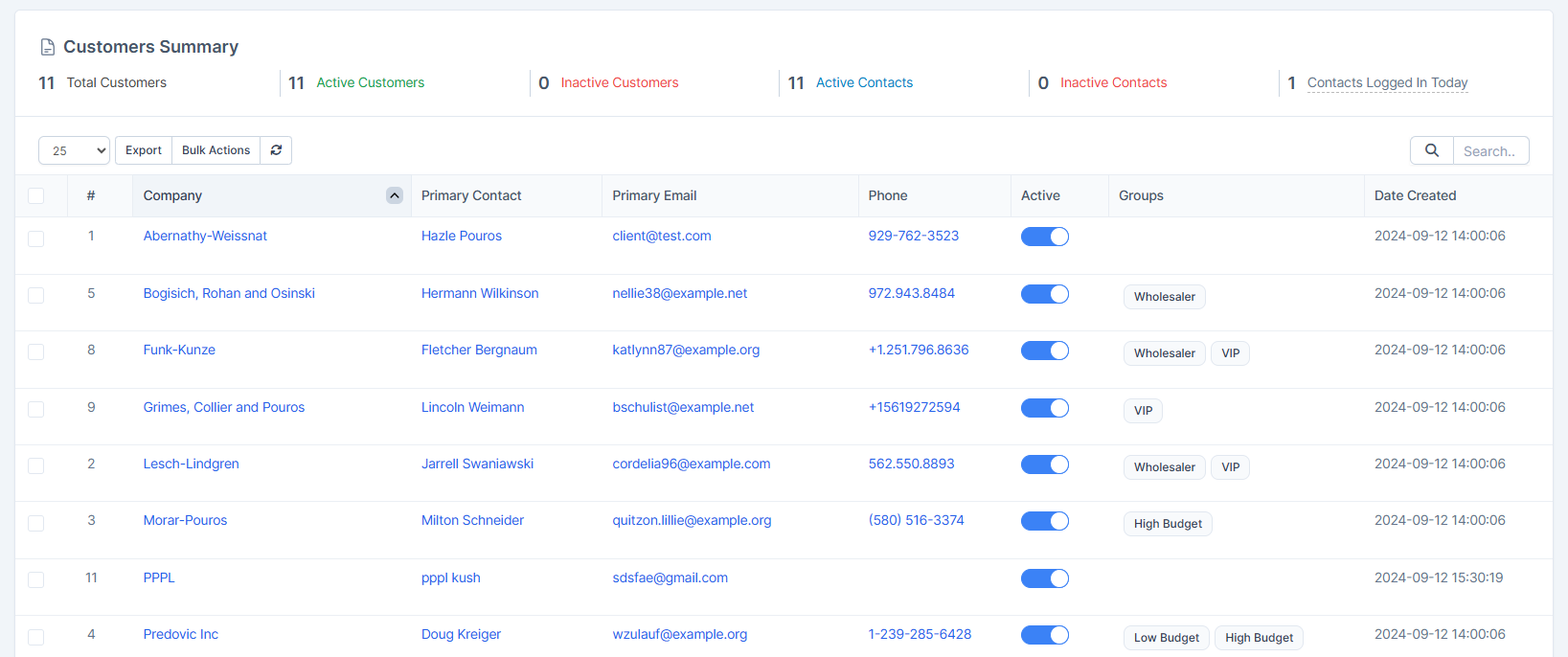Check the Abernathy-Weissnat row checkbox
The width and height of the screenshot is (1568, 657).
point(36,238)
